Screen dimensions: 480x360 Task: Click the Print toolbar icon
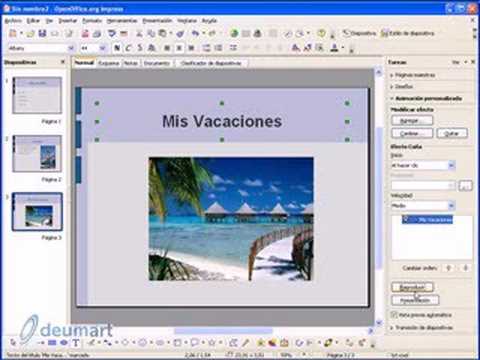97,33
